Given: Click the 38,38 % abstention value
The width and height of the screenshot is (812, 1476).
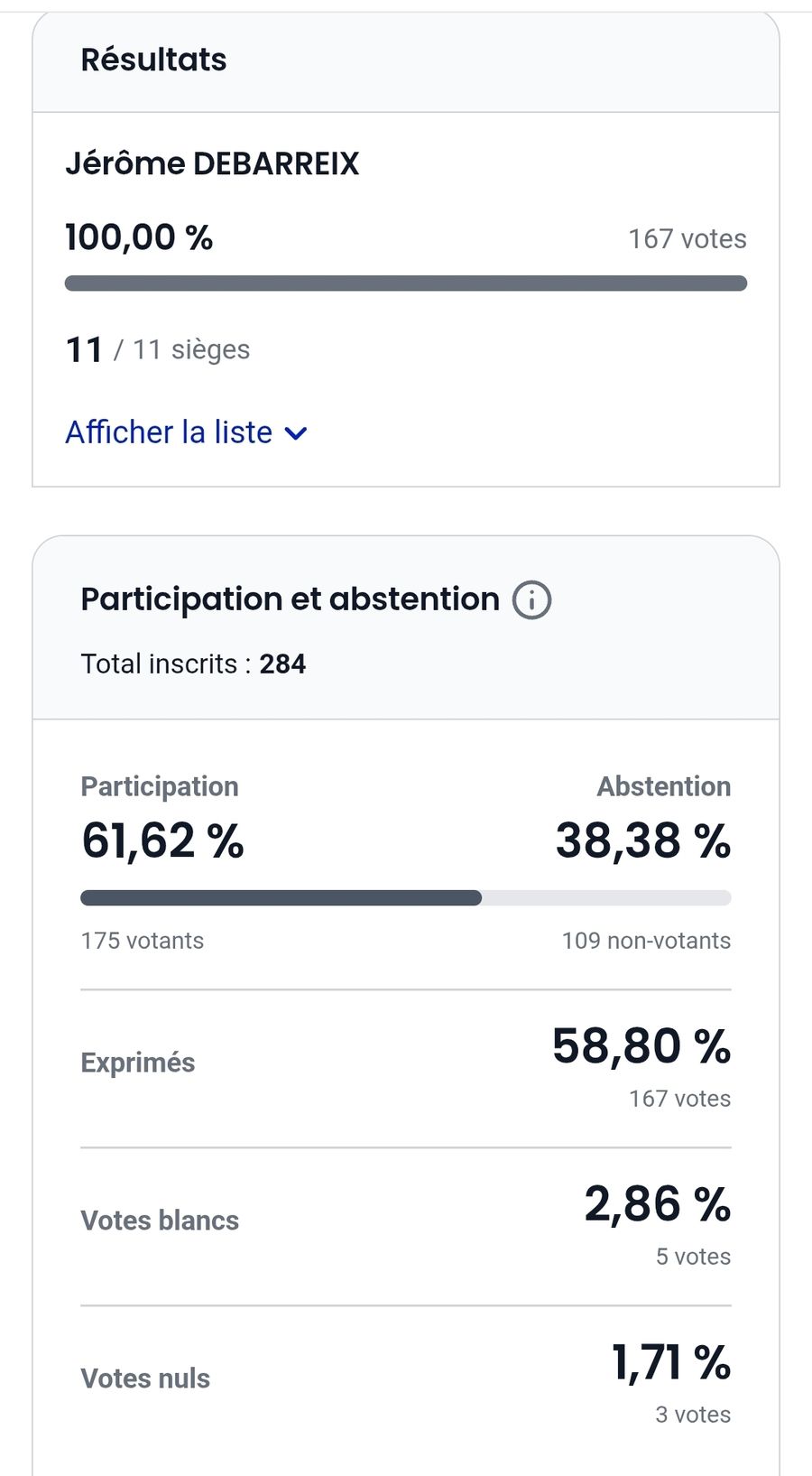Looking at the screenshot, I should (x=642, y=840).
